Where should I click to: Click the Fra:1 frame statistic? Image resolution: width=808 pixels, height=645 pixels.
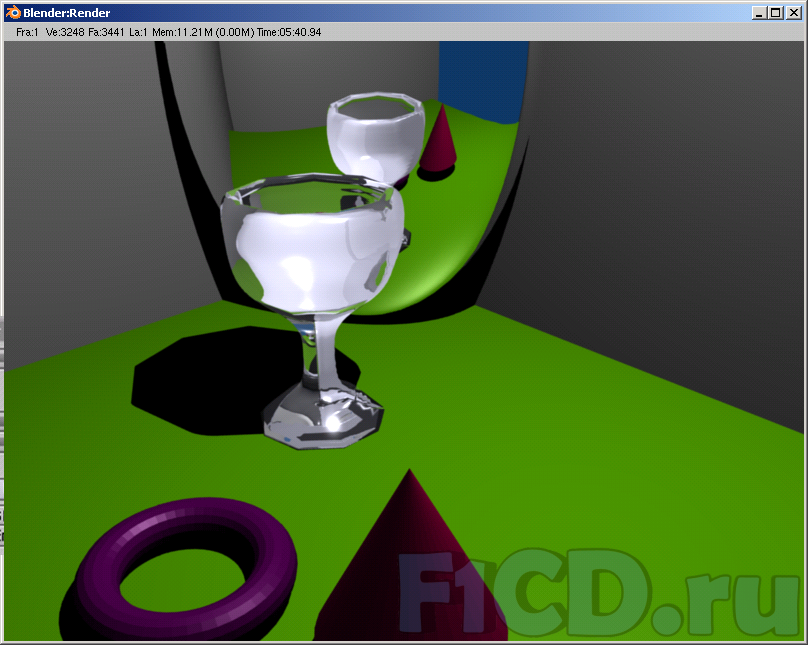coord(27,32)
